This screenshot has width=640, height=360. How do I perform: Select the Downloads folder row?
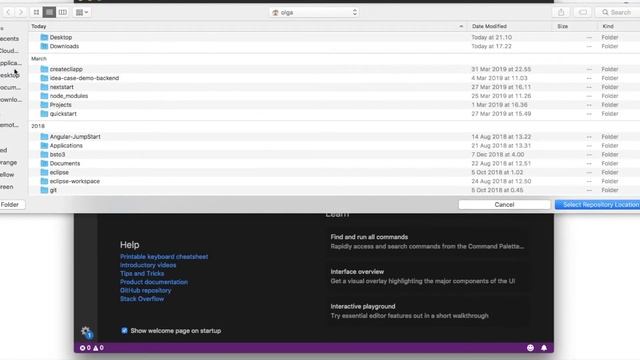tap(335, 46)
